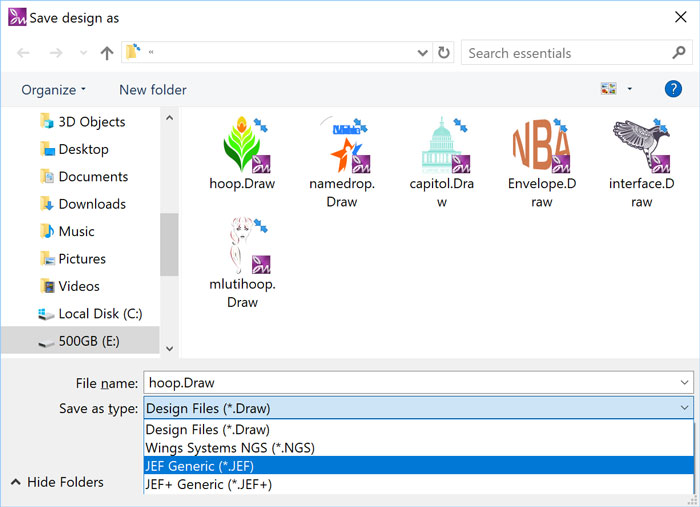
Task: Click the search magnifier icon
Action: coord(678,53)
